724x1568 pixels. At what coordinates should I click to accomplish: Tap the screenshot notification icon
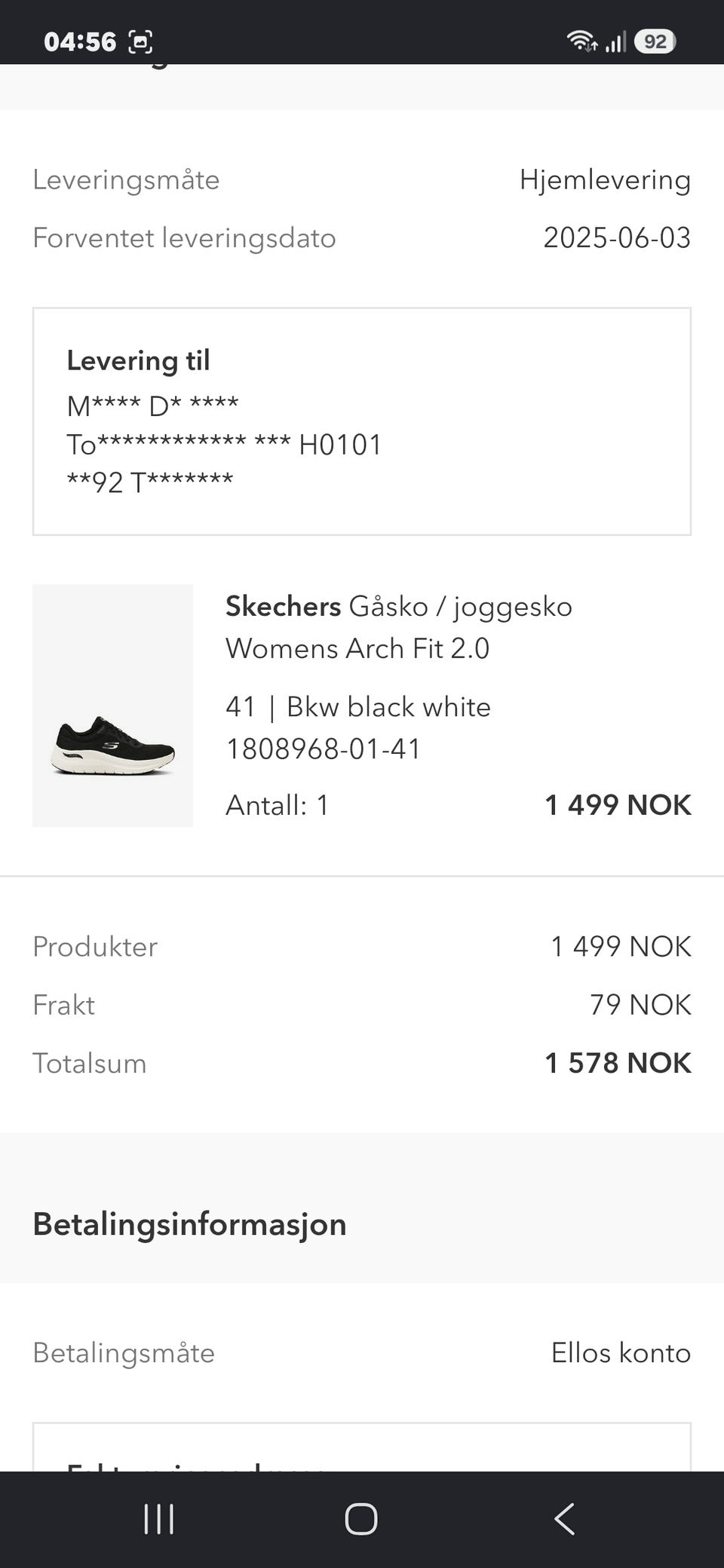pyautogui.click(x=140, y=41)
